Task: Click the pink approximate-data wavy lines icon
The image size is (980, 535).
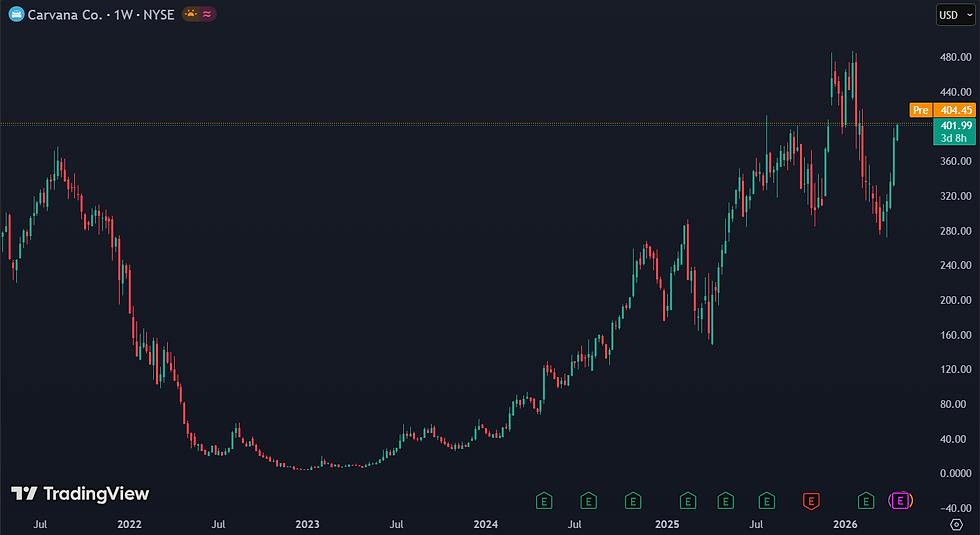Action: point(208,14)
